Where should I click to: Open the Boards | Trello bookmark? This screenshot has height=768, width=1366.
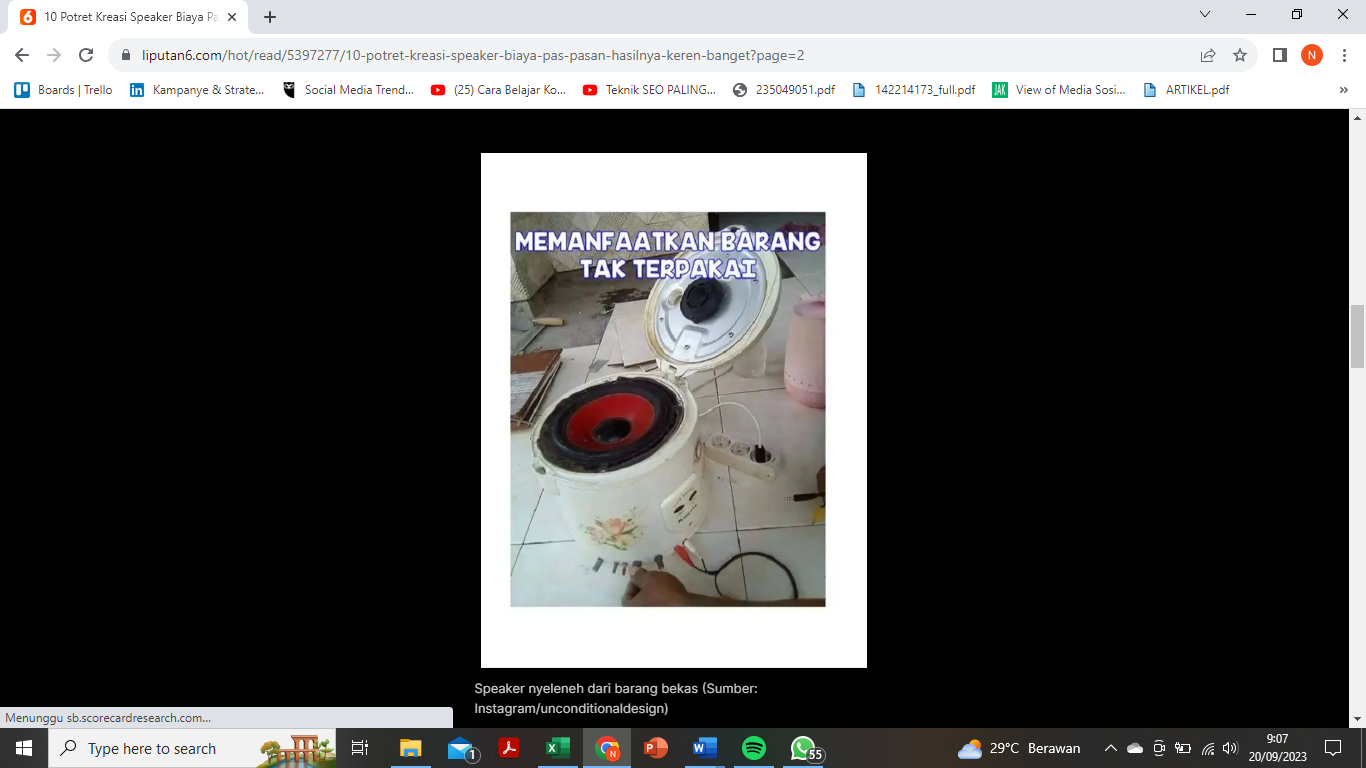tap(64, 90)
